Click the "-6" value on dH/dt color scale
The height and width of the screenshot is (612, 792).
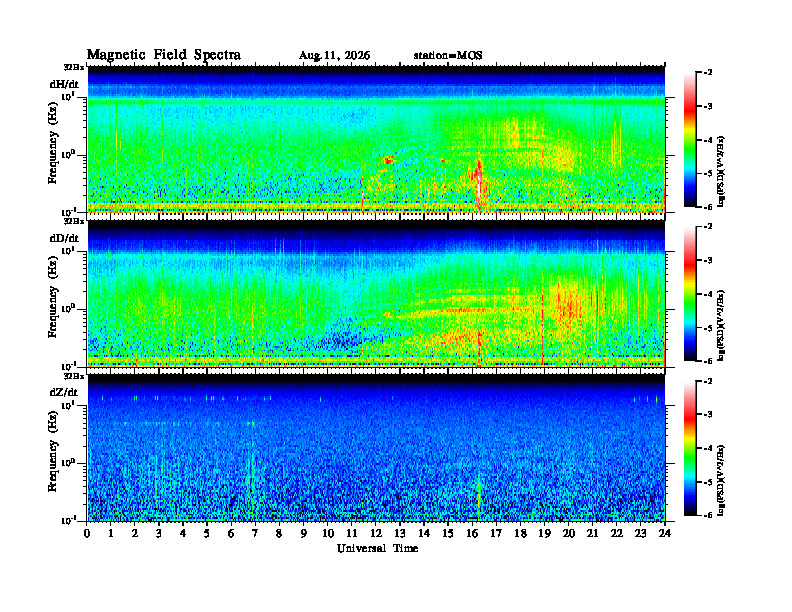pyautogui.click(x=708, y=207)
